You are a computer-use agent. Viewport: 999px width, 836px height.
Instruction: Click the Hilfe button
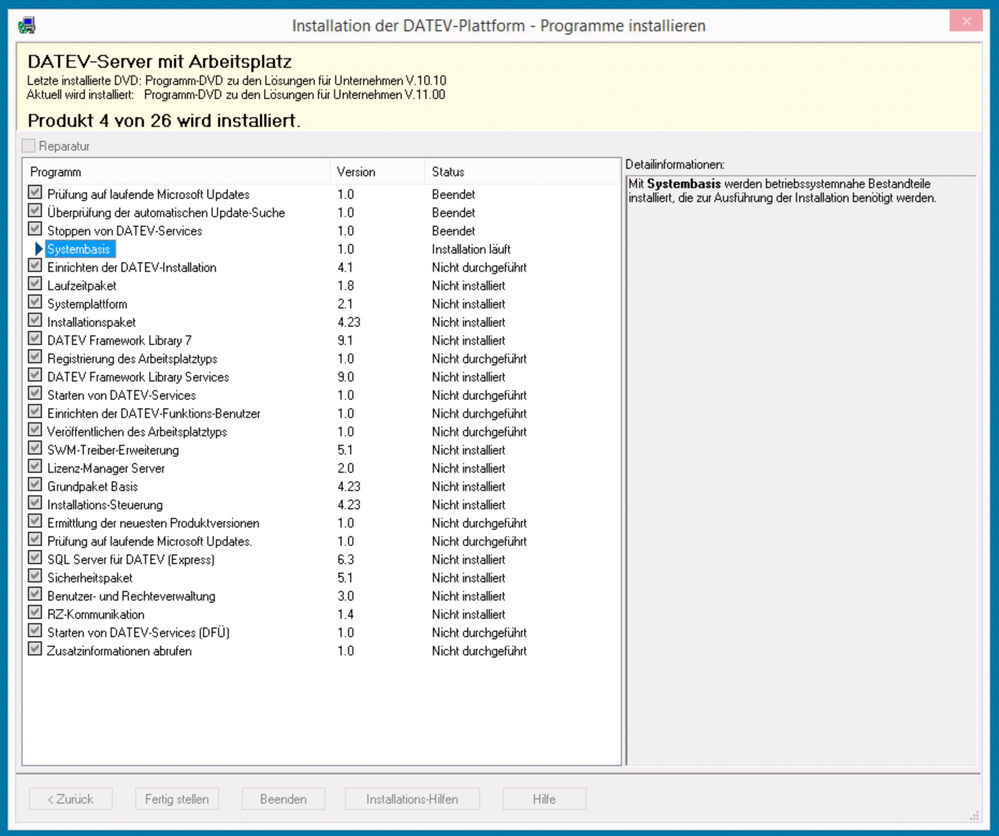coord(544,799)
